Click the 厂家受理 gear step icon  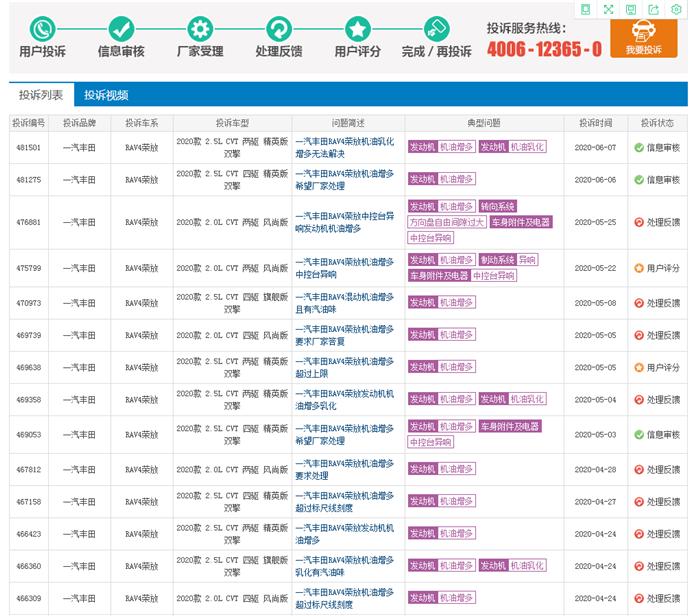[200, 29]
